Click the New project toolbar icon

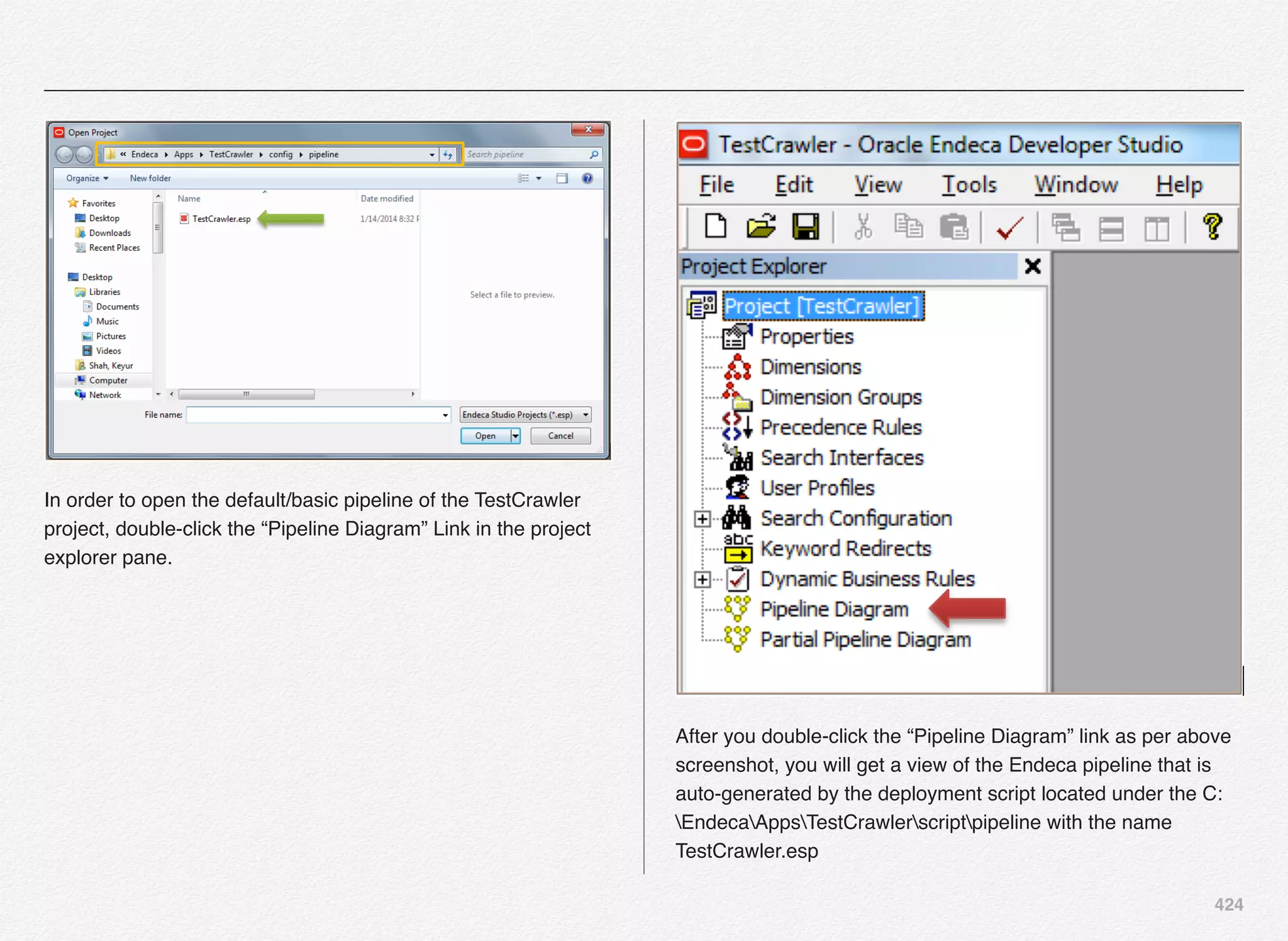click(716, 226)
